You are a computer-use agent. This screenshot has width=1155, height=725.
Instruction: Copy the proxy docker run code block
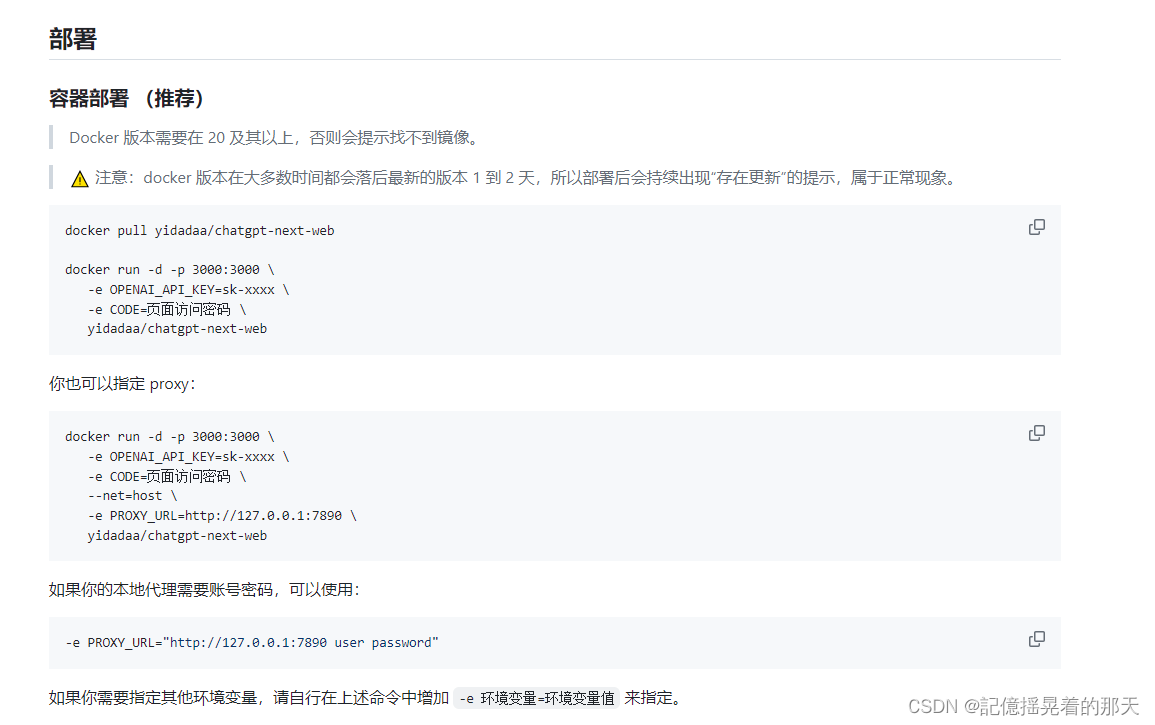pyautogui.click(x=1036, y=433)
